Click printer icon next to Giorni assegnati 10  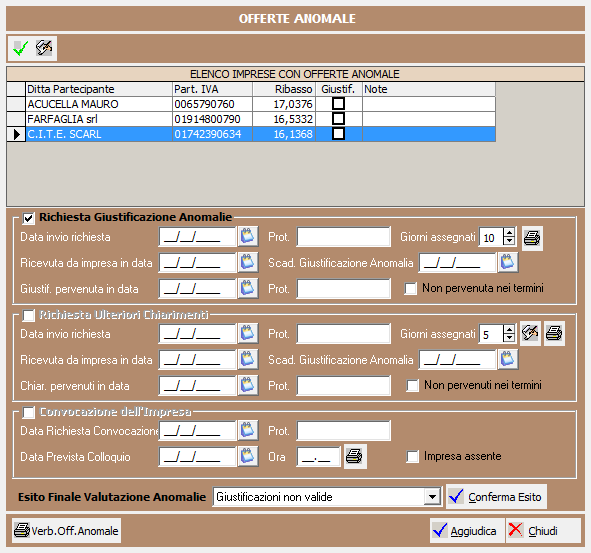pos(532,238)
